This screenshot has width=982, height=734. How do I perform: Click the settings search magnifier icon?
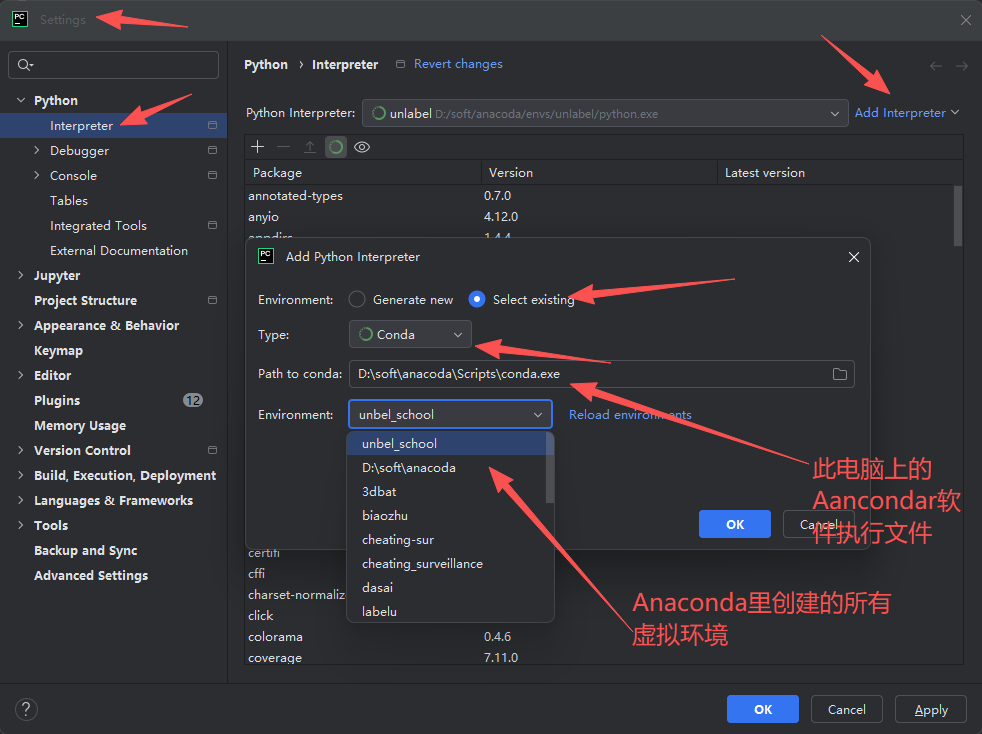pos(25,65)
